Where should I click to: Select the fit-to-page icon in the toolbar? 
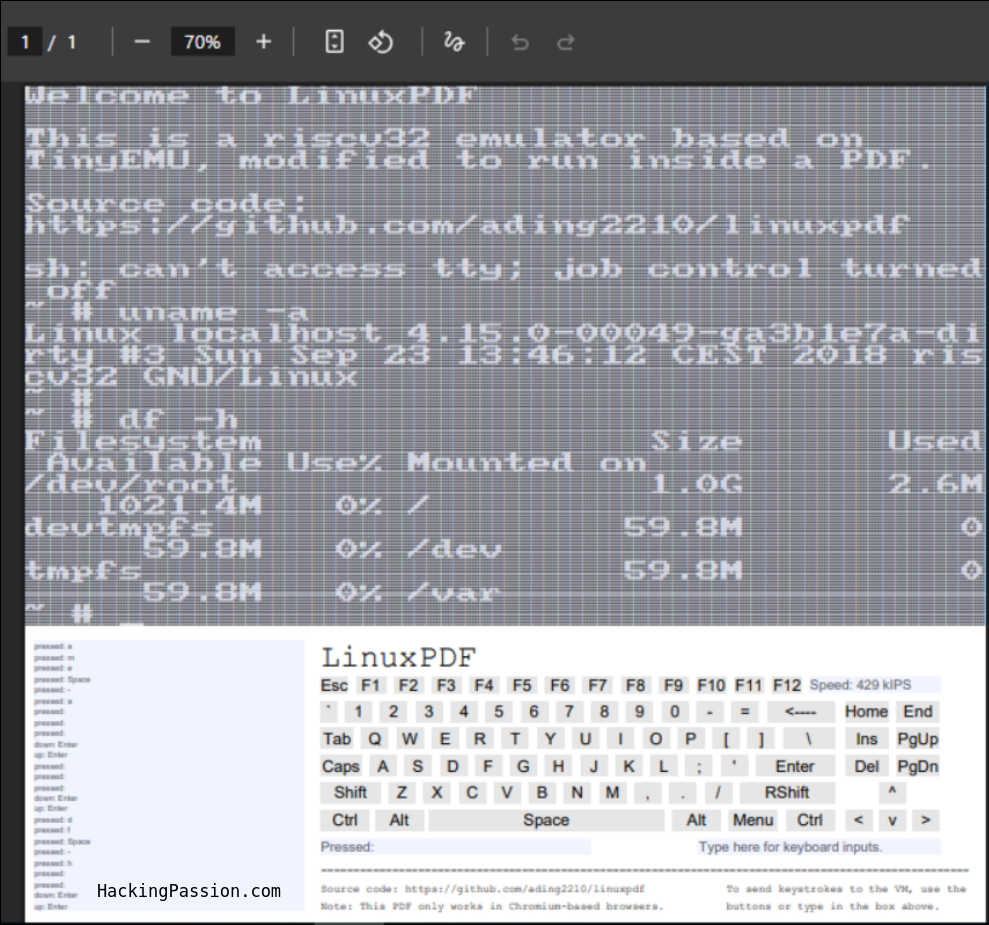coord(334,41)
